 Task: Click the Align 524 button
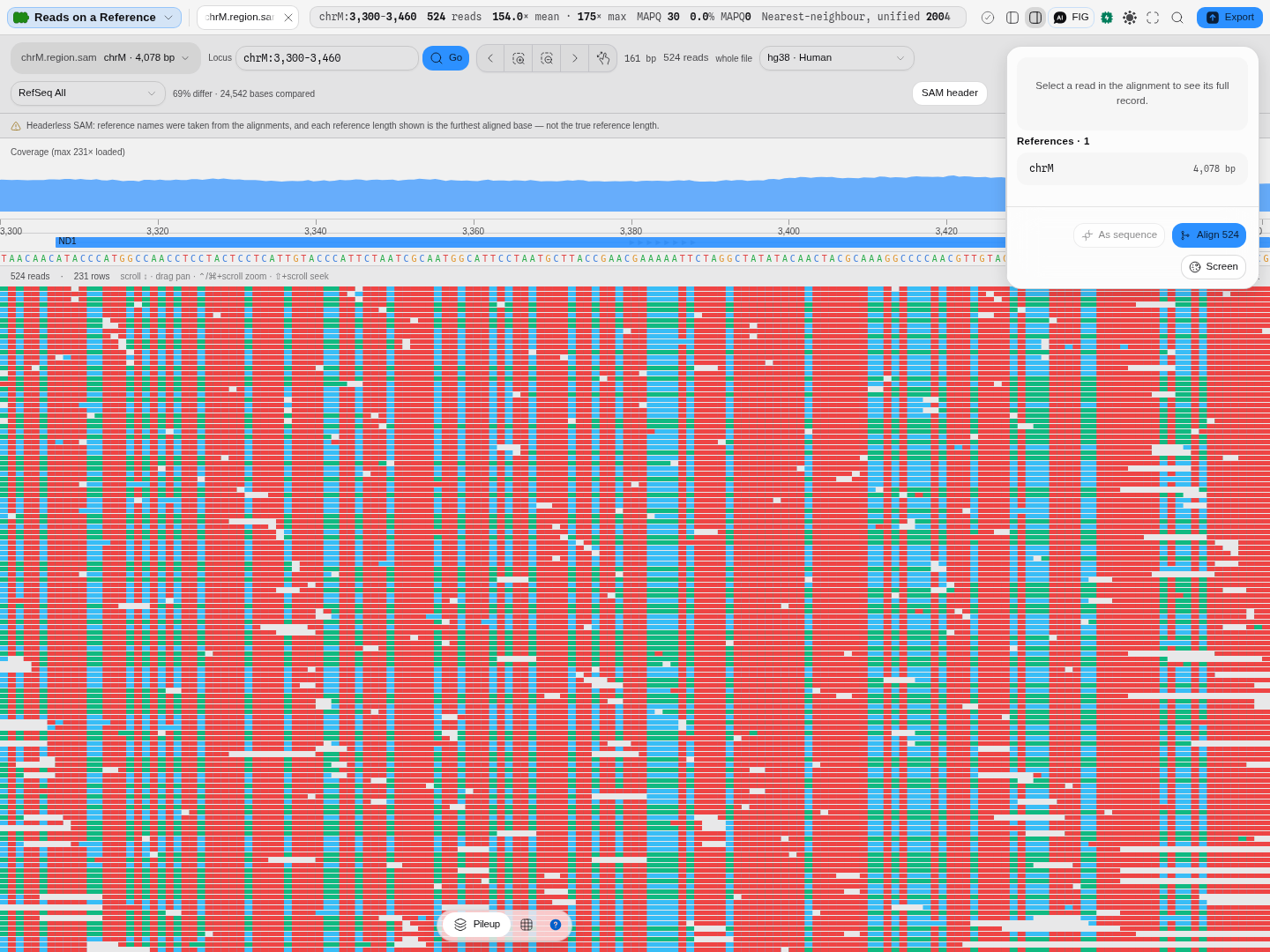[x=1209, y=235]
